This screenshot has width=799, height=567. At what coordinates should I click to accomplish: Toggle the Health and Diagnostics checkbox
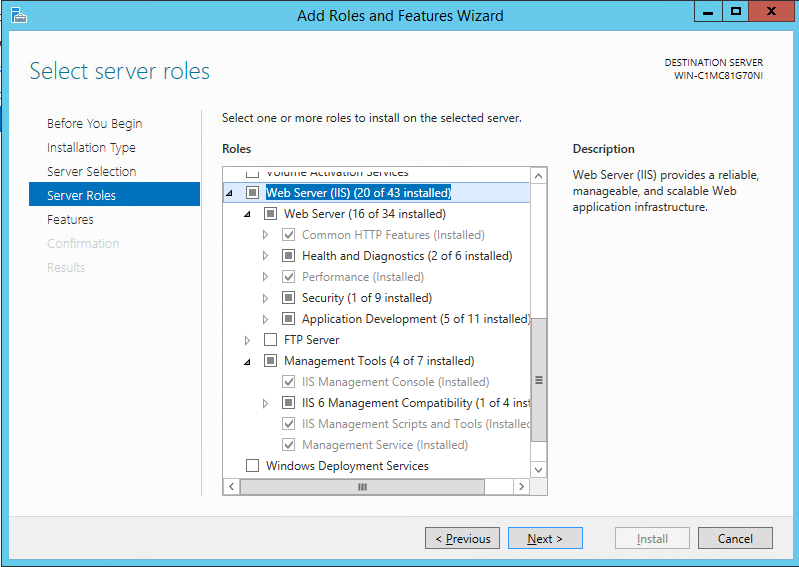[x=288, y=255]
